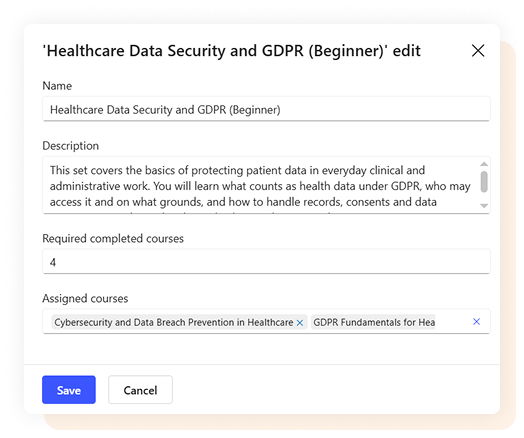
Task: Click the description scrollbar up arrow
Action: pyautogui.click(x=484, y=164)
